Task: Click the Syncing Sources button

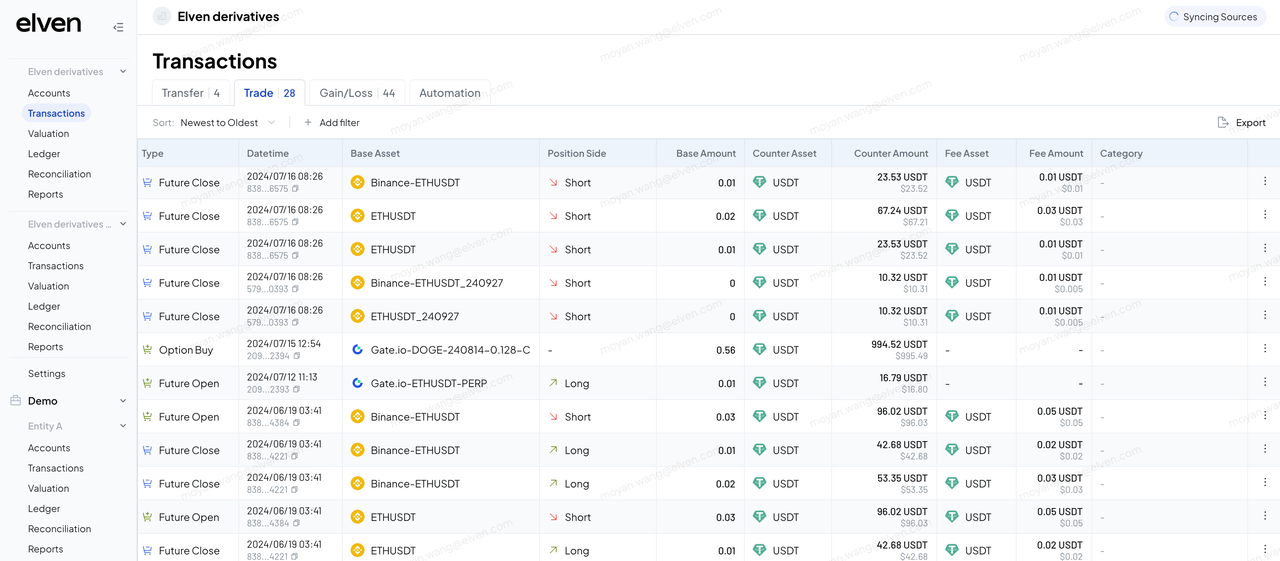Action: pyautogui.click(x=1215, y=17)
